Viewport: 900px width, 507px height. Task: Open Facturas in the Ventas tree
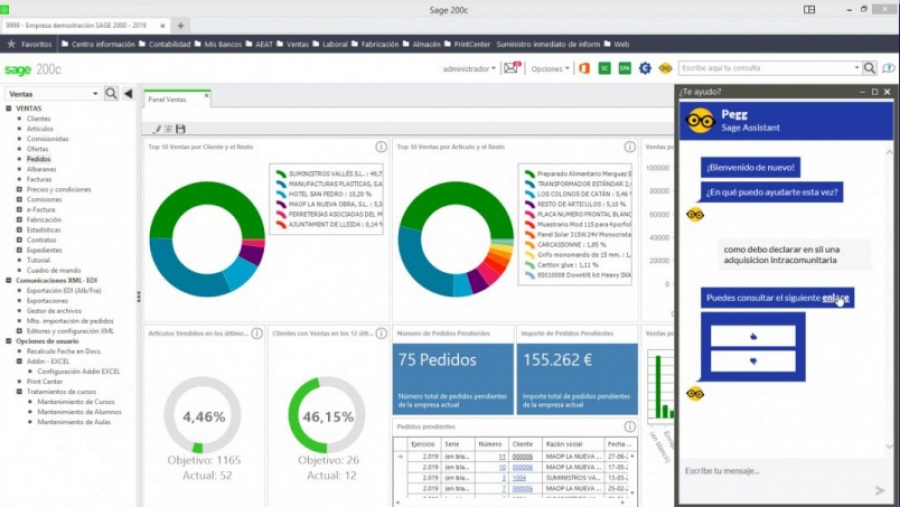(39, 179)
